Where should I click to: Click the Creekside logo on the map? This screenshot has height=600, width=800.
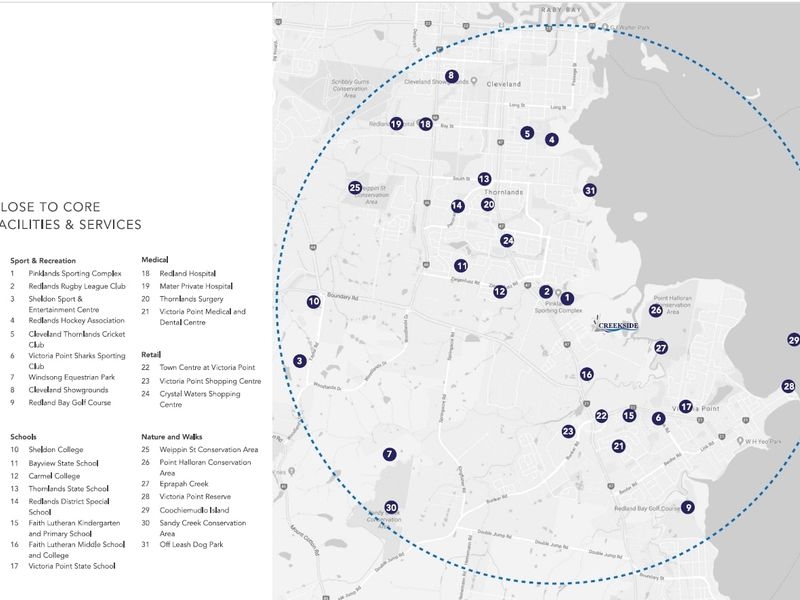pyautogui.click(x=611, y=325)
